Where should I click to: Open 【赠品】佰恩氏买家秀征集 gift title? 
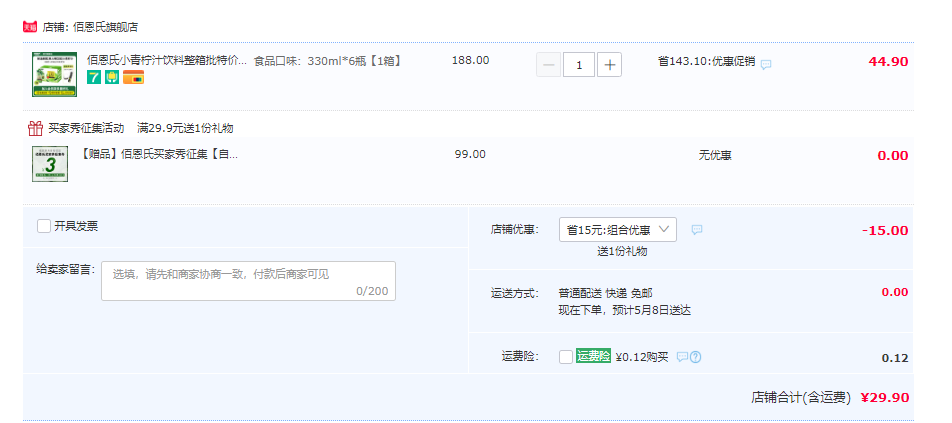point(160,154)
